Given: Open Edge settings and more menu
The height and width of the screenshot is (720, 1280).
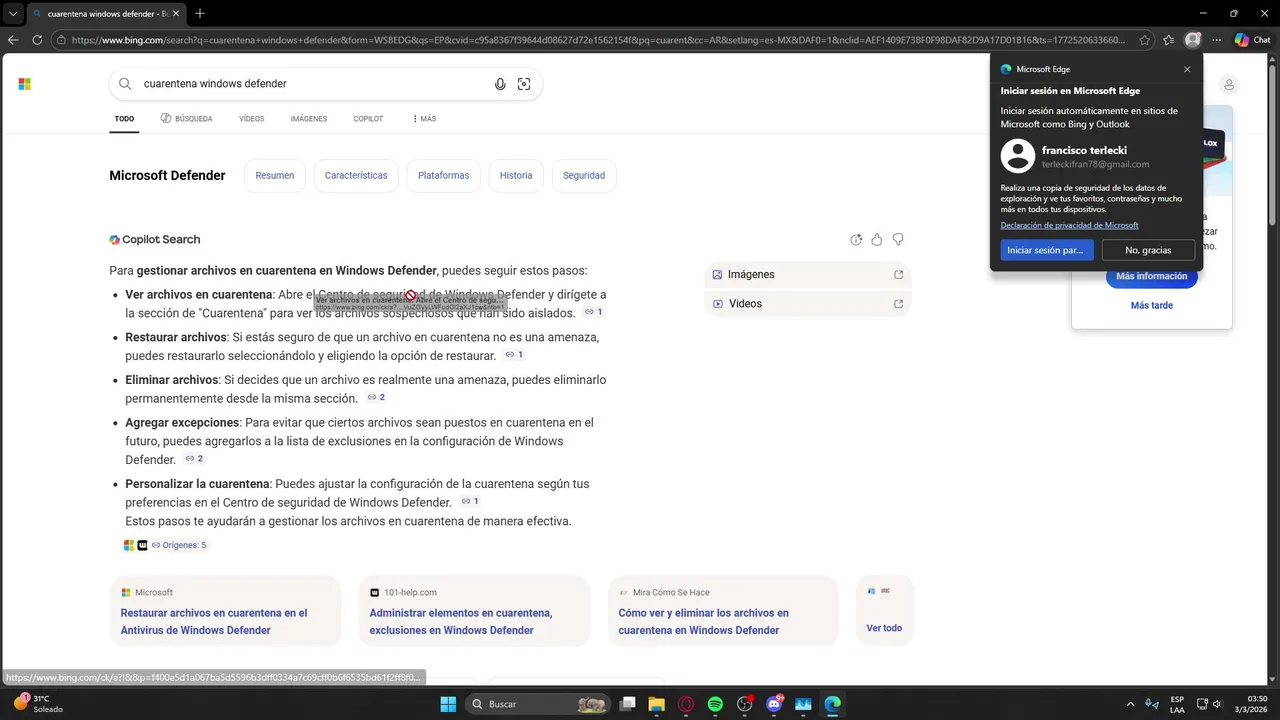Looking at the screenshot, I should [1216, 40].
